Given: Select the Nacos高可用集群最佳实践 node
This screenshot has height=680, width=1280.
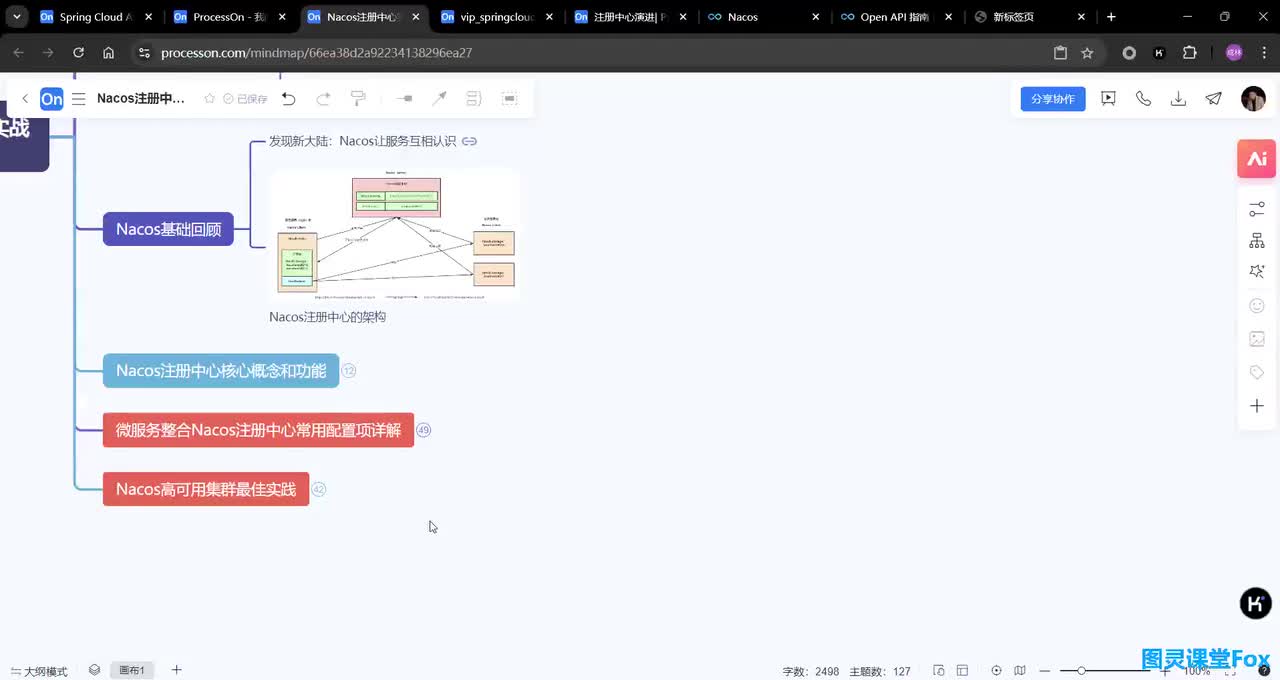Looking at the screenshot, I should pyautogui.click(x=206, y=489).
